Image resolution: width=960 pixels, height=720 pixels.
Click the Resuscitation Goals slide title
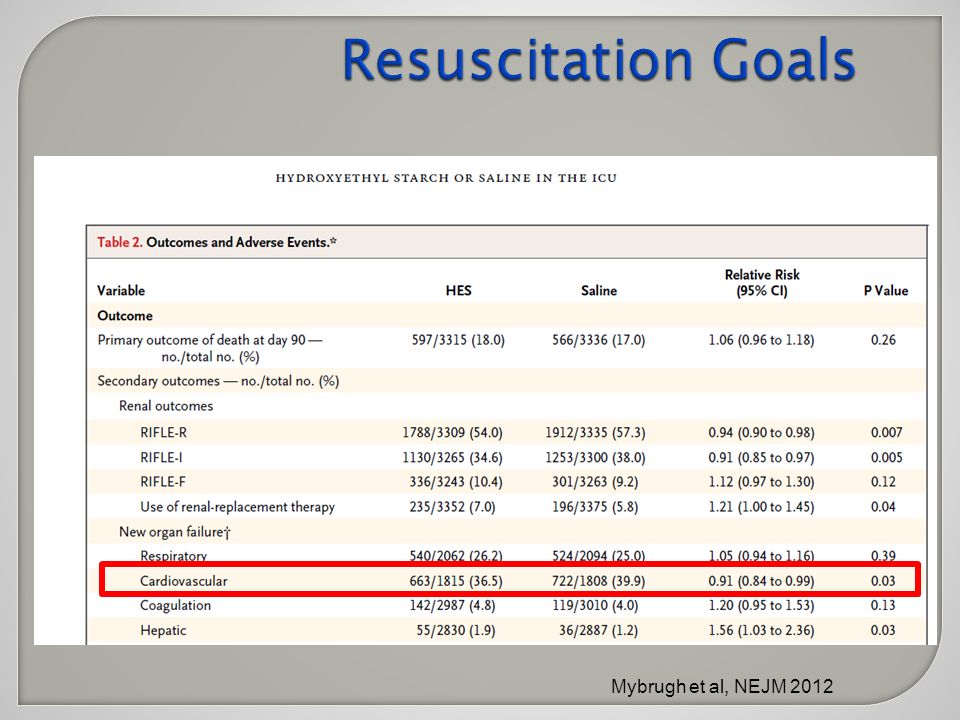[599, 60]
